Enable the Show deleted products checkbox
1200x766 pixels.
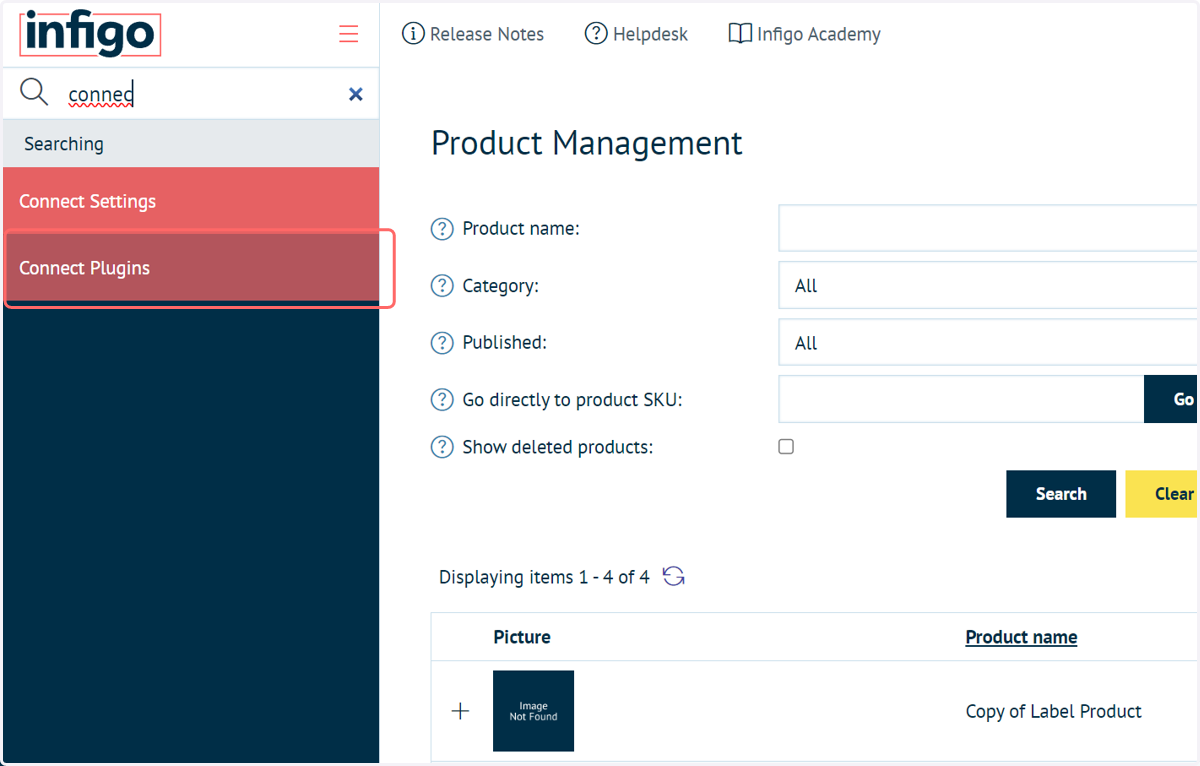pyautogui.click(x=786, y=447)
